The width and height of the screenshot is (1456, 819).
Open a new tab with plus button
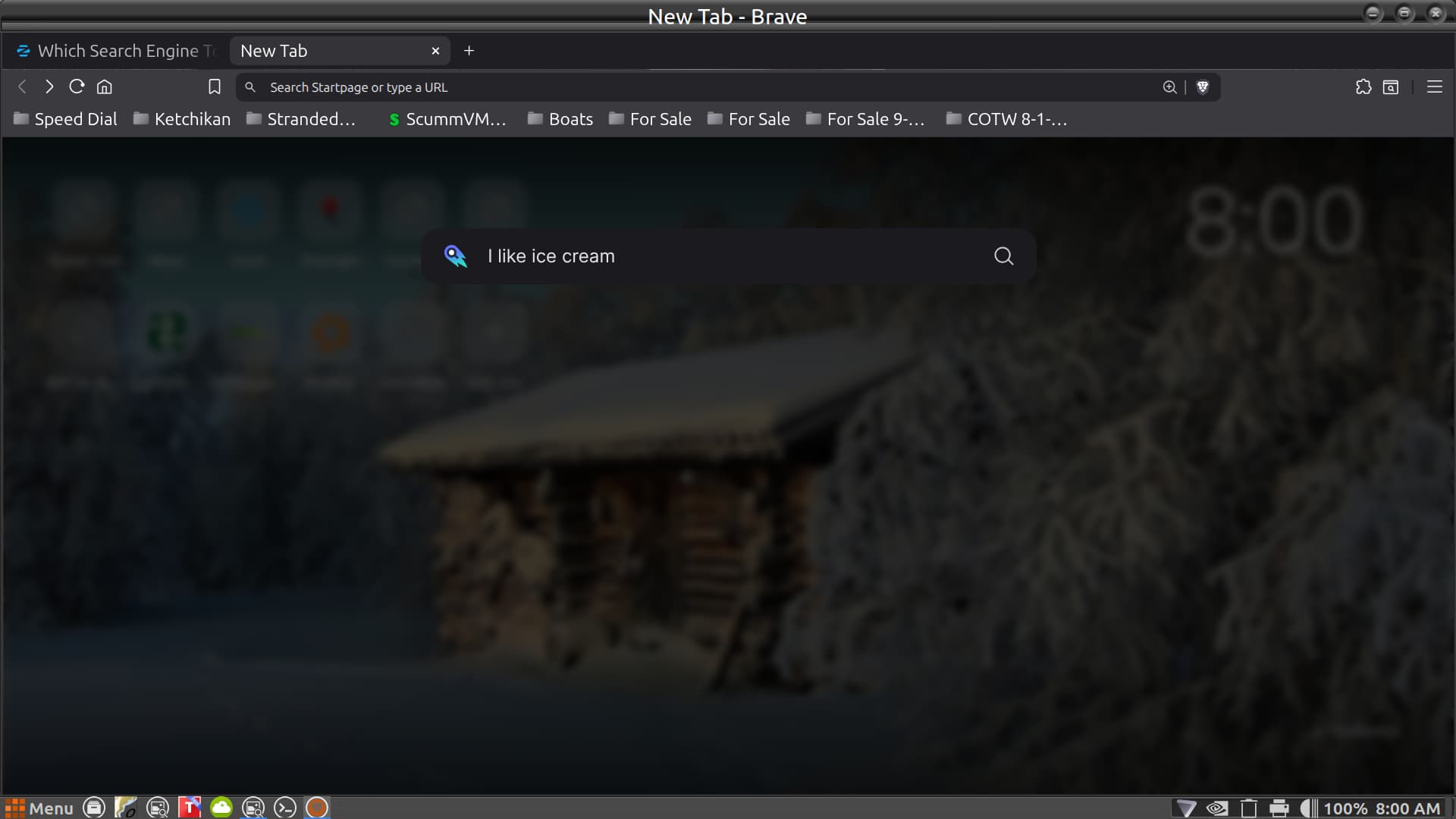tap(469, 51)
